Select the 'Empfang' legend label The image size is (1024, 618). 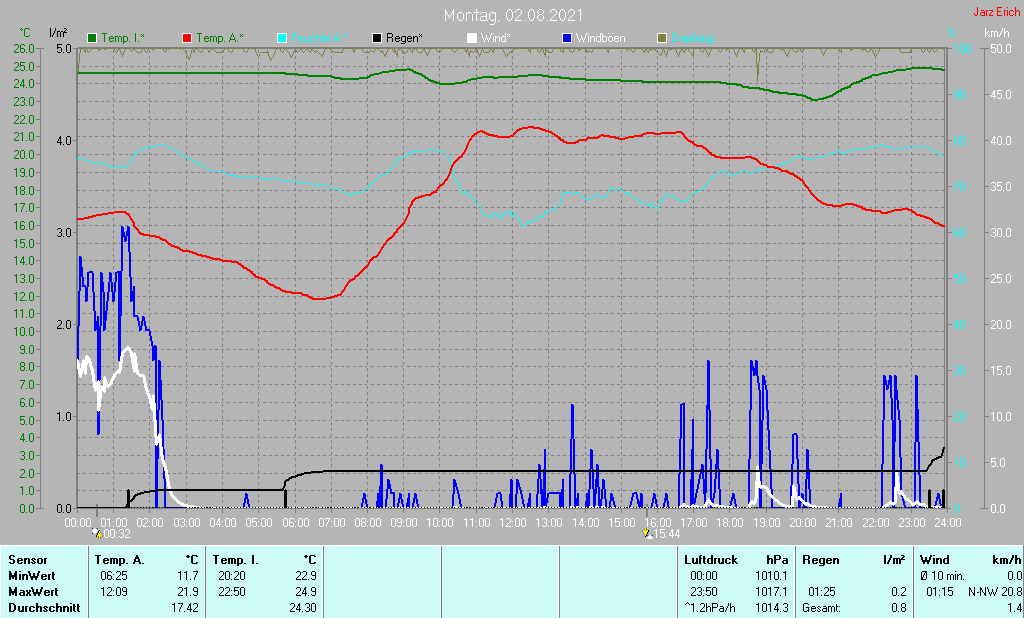(692, 39)
